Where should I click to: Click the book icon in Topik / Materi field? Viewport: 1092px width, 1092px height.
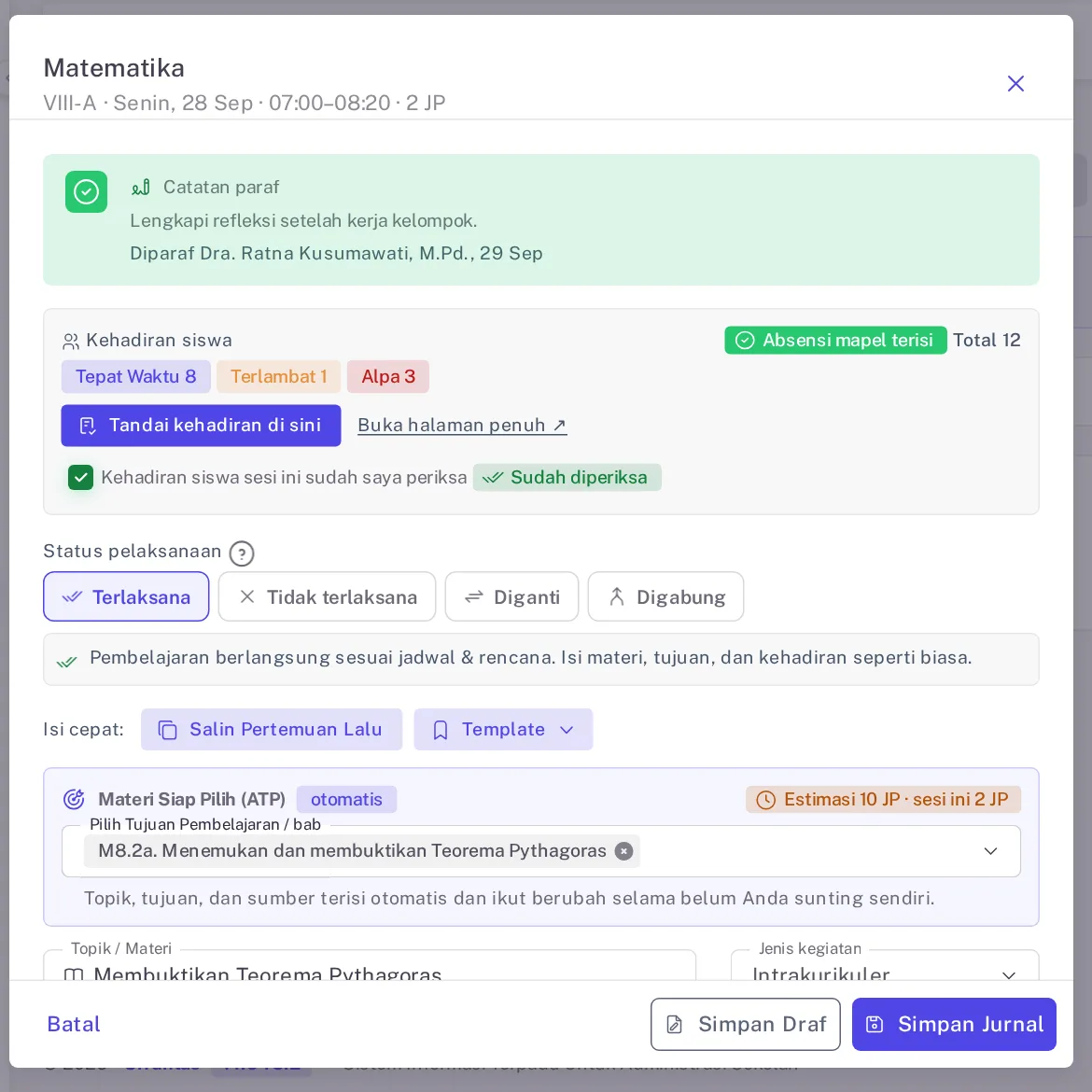pyautogui.click(x=74, y=974)
